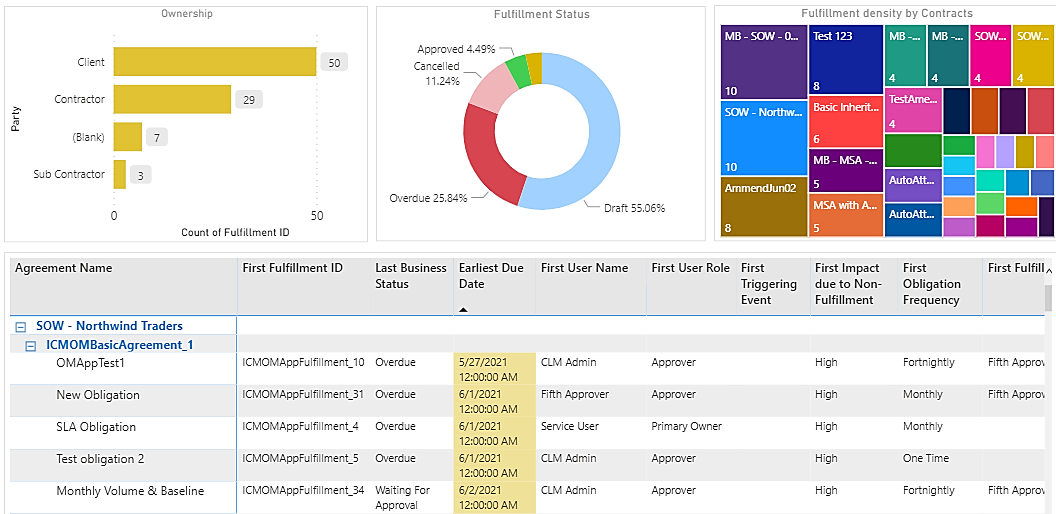Collapse the ICMOMBasicAgreement_1 tree node
Viewport: 1056px width, 514px height.
(31, 346)
